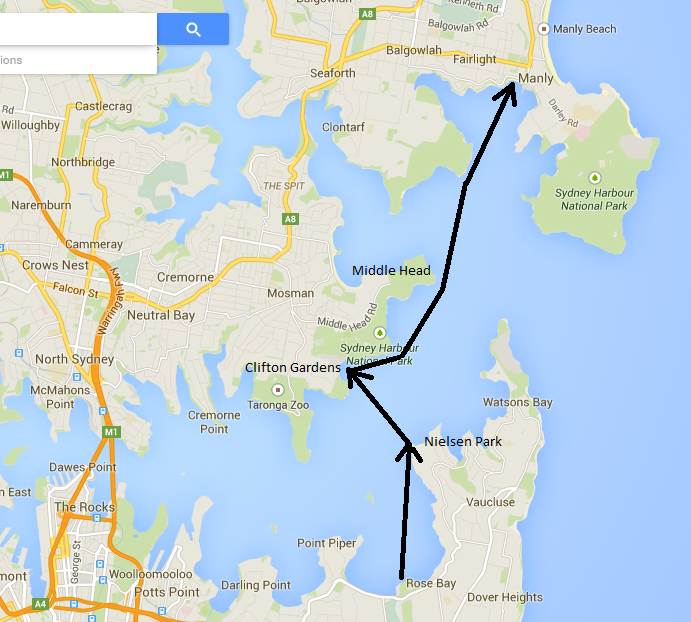Click the Middle Head Rd park tree icon
The image size is (691, 622).
379,332
